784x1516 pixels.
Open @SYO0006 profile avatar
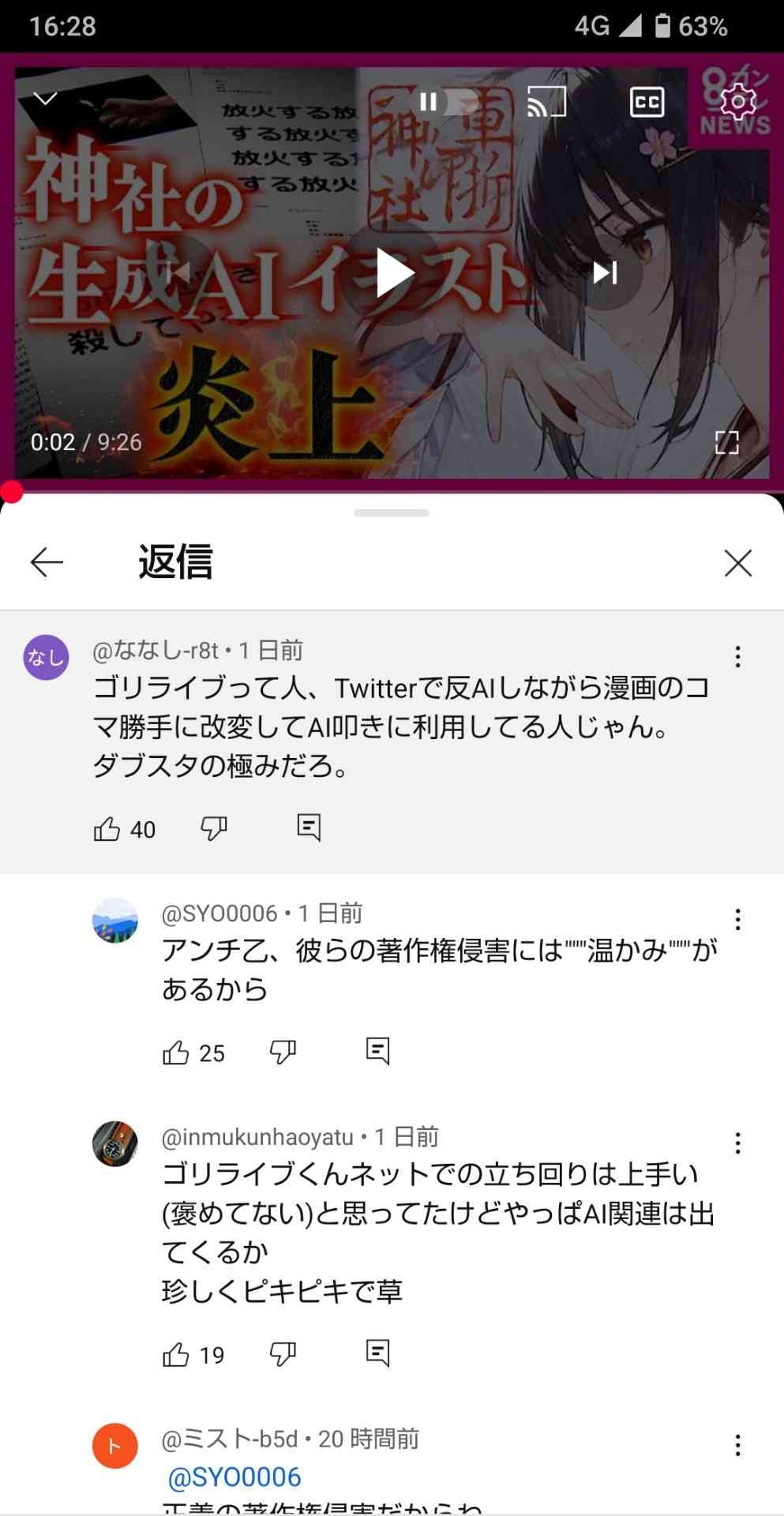pos(115,920)
